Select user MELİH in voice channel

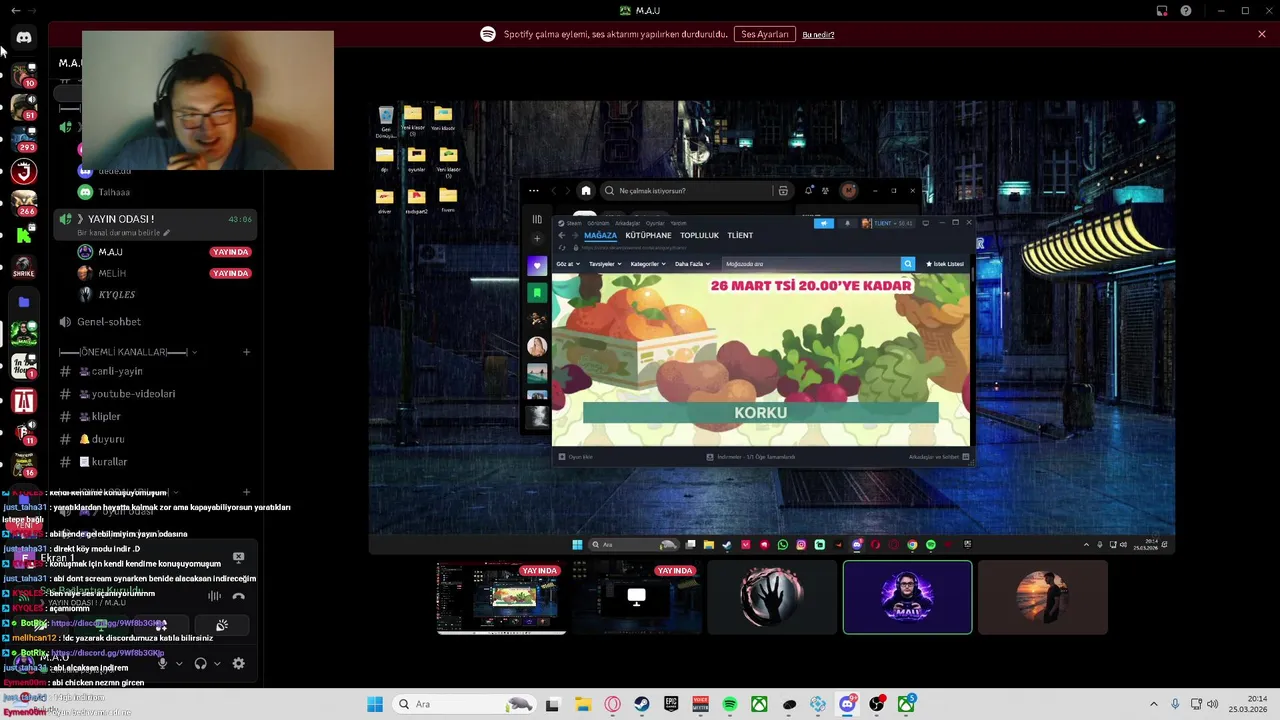click(x=113, y=273)
